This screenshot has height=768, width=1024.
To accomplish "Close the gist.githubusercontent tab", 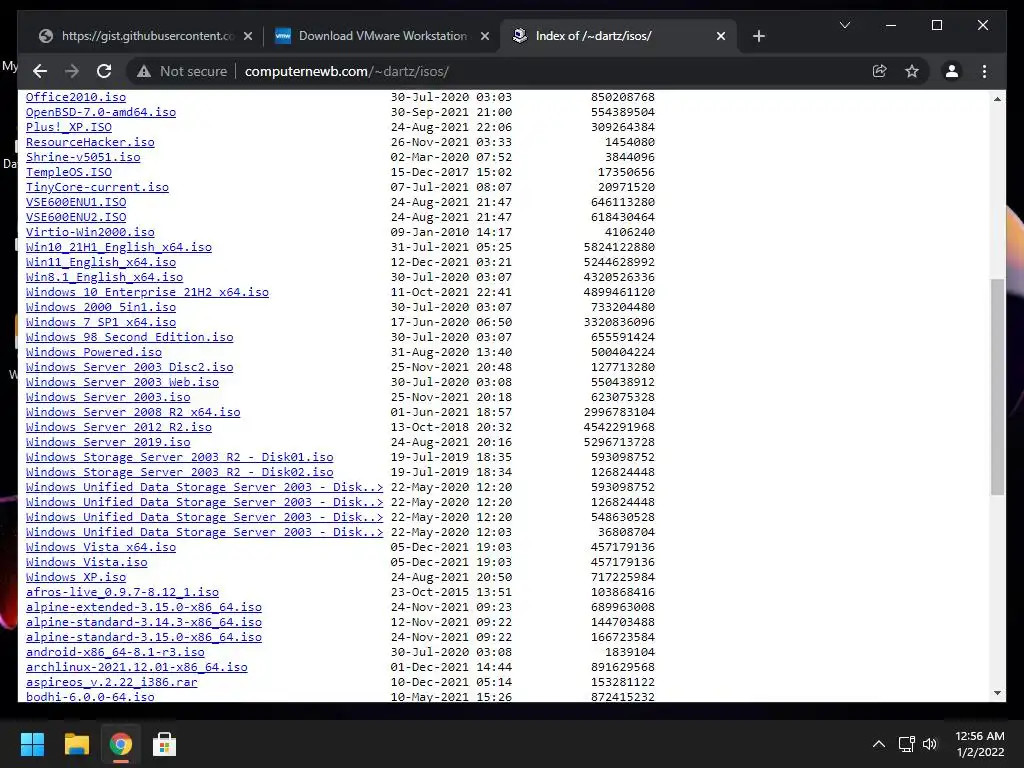I will [248, 36].
